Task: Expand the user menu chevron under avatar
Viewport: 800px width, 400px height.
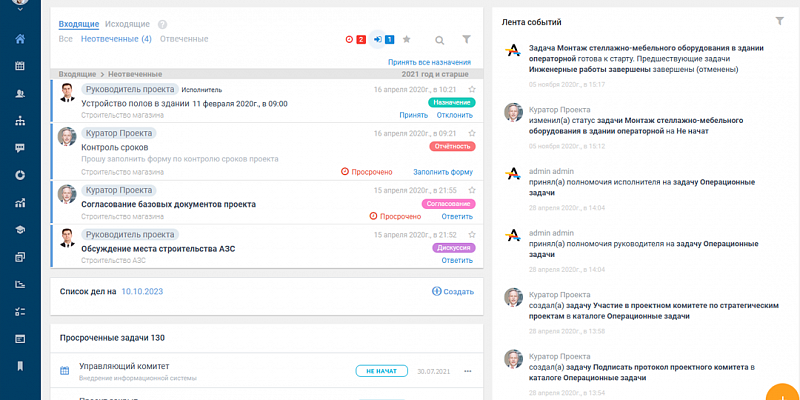Action: pos(20,10)
